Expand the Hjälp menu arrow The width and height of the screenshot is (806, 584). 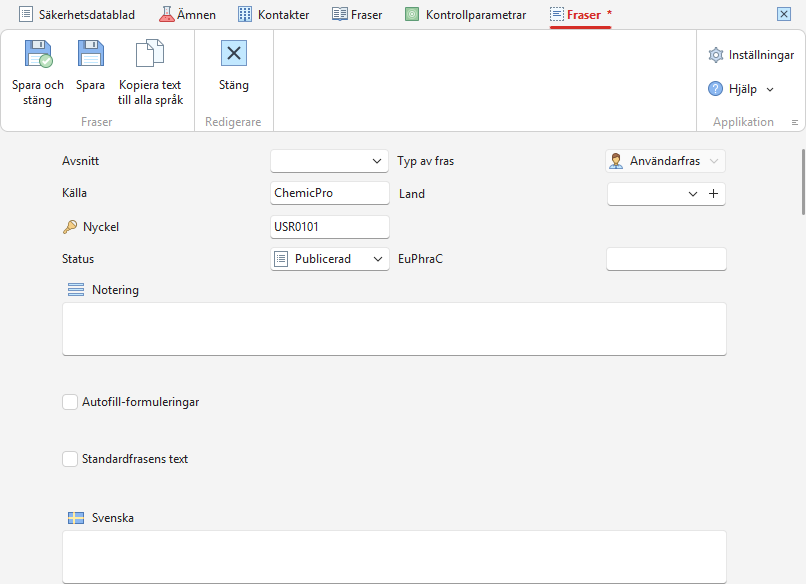point(770,89)
